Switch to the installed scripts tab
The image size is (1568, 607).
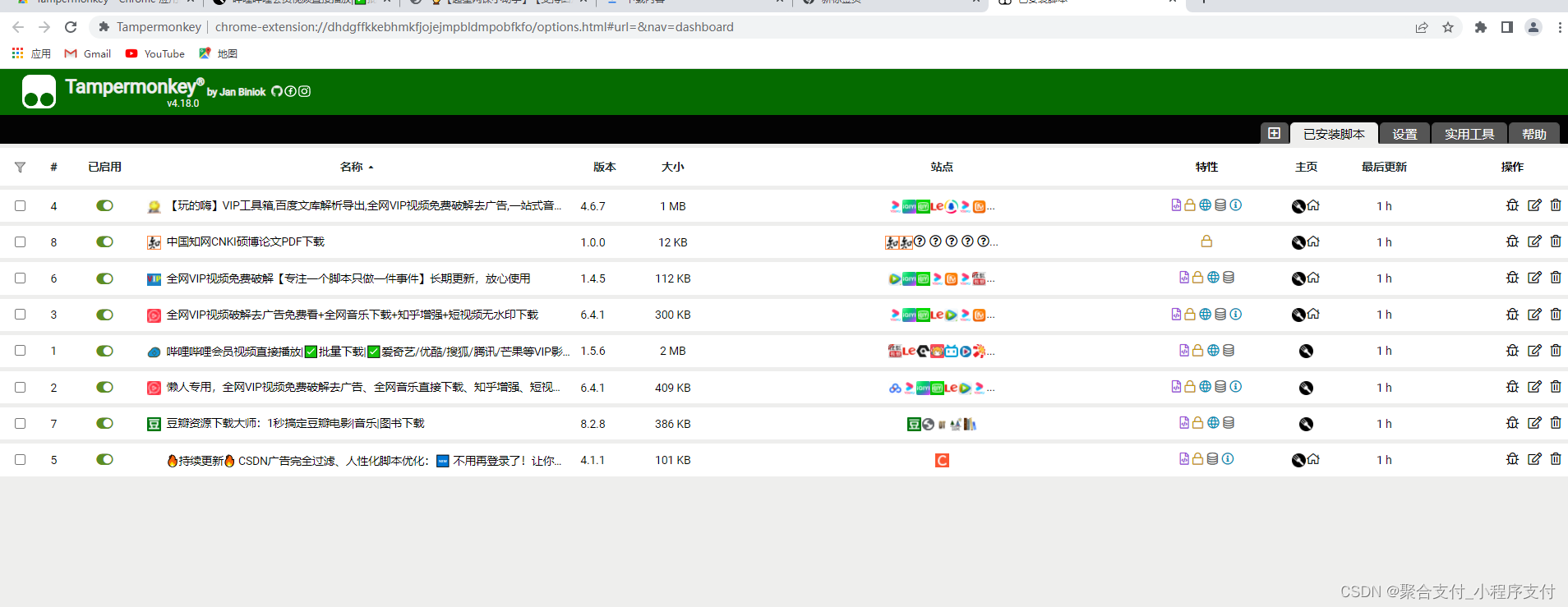click(x=1334, y=134)
